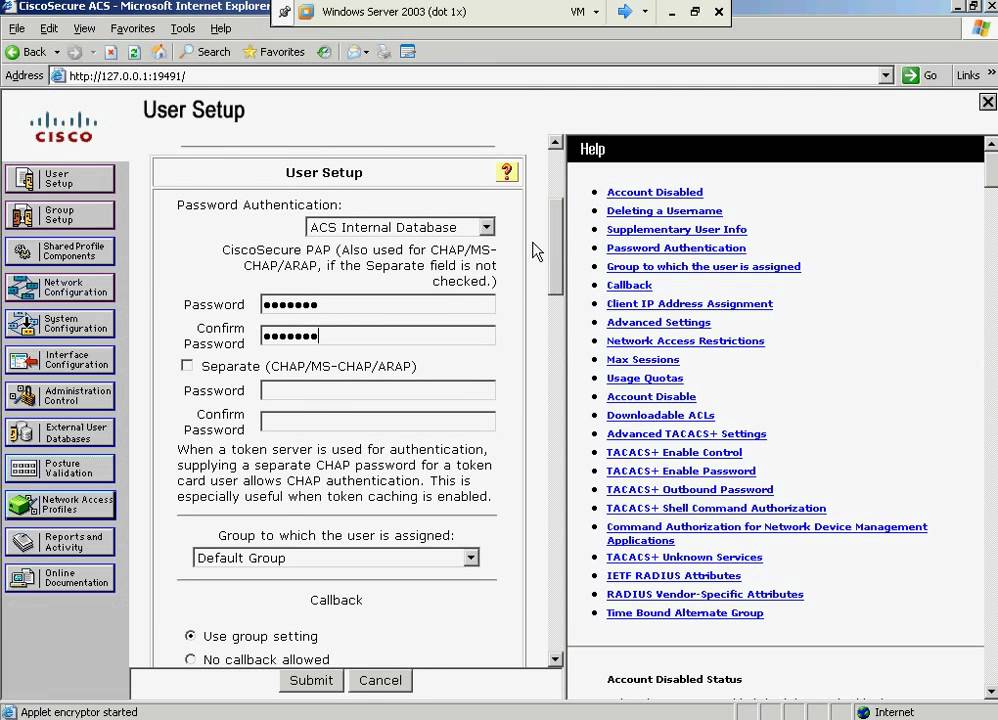
Task: Open the TACACS+ Enable Password help link
Action: coord(680,471)
